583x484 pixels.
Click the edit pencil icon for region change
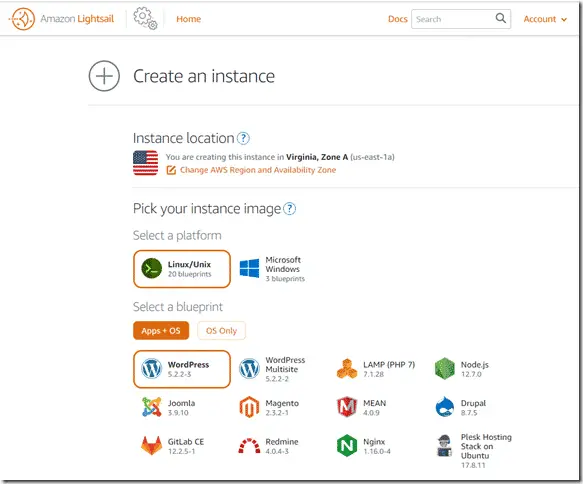(171, 170)
